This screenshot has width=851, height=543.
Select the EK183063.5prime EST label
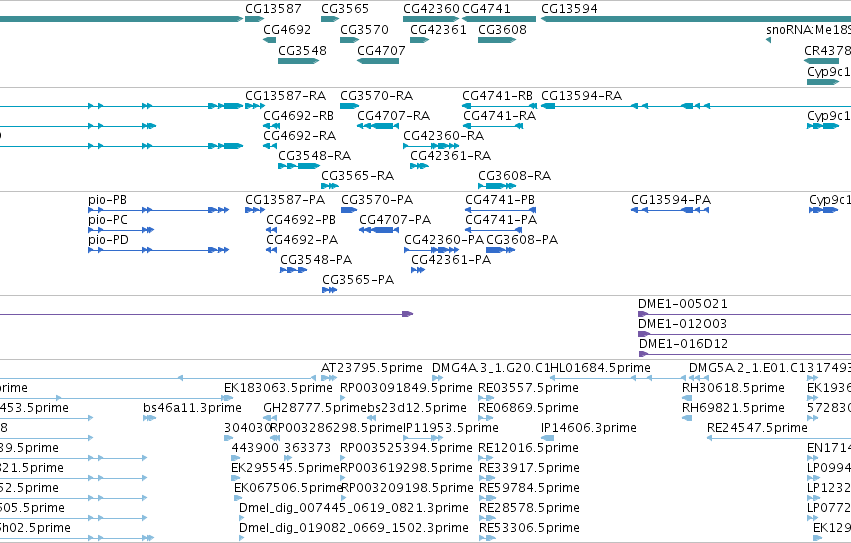tap(278, 388)
